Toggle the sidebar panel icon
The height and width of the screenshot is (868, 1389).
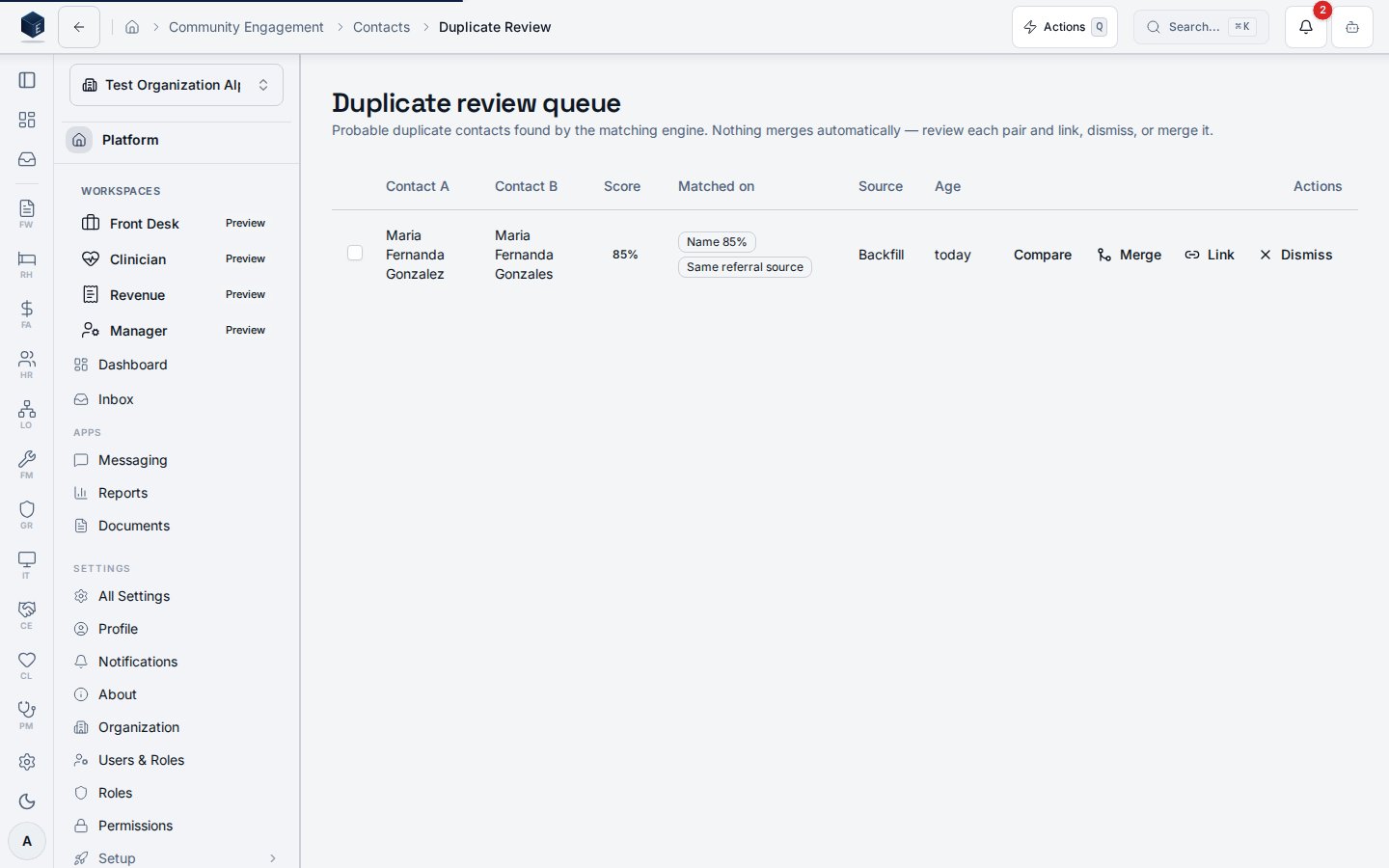27,80
